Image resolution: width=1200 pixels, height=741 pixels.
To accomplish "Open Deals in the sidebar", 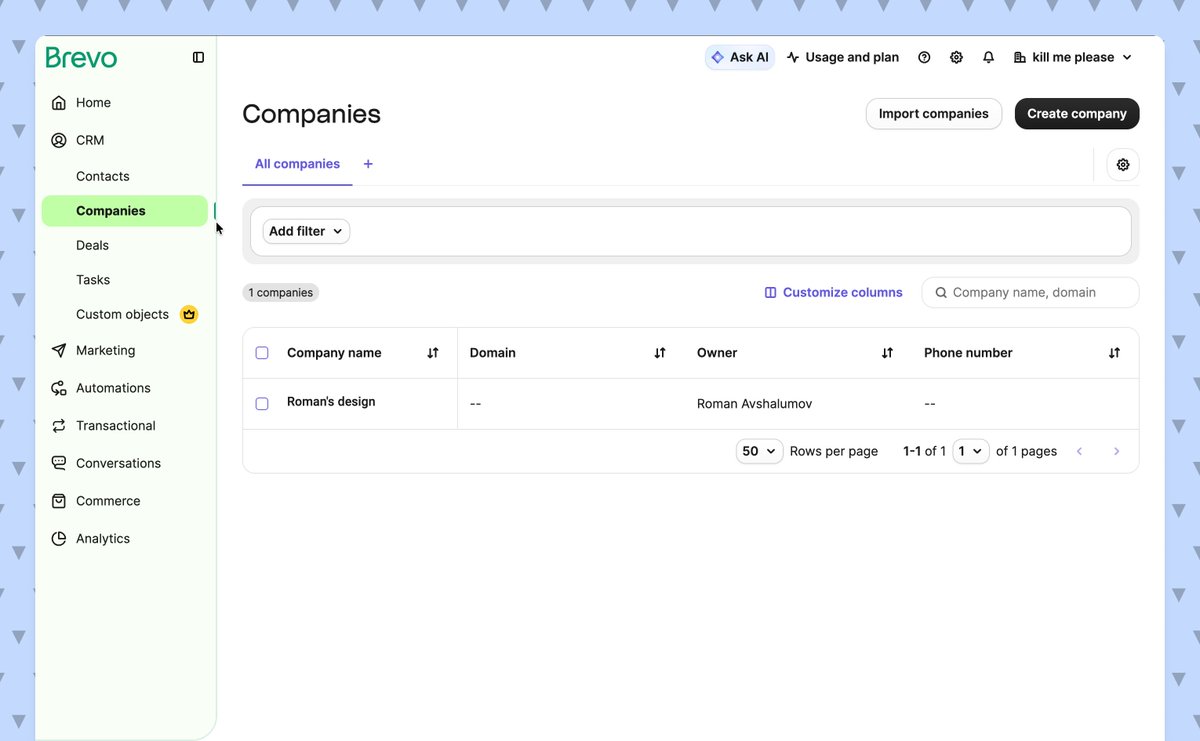I will 92,246.
